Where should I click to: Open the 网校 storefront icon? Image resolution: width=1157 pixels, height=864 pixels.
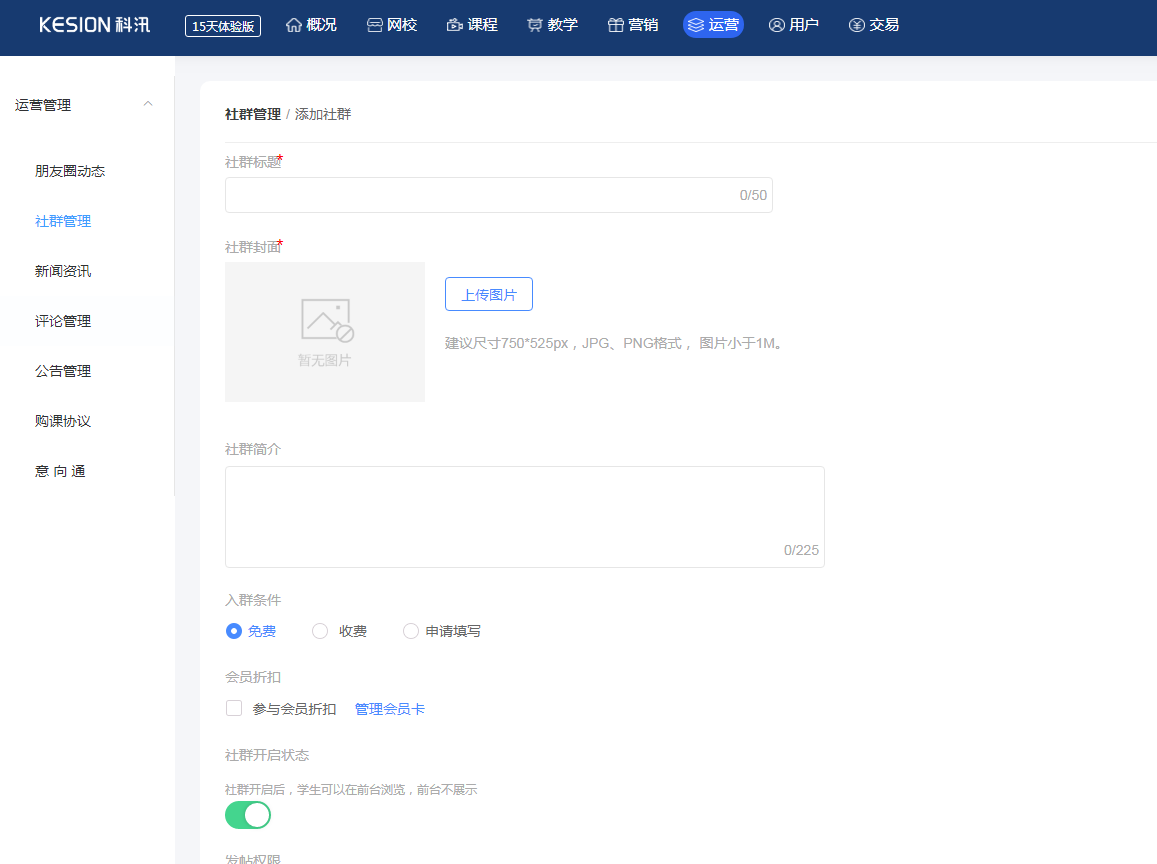click(x=375, y=25)
